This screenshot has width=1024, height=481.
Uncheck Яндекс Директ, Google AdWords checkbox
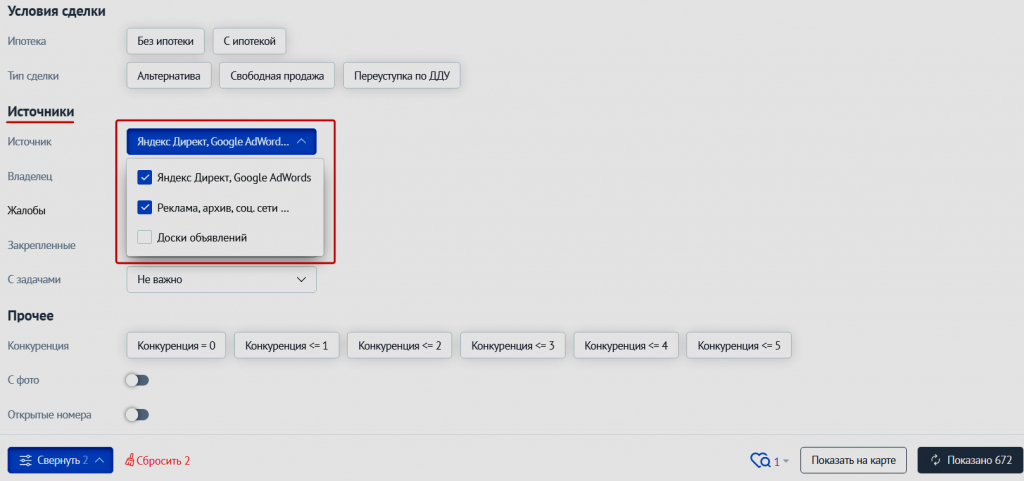[x=144, y=178]
